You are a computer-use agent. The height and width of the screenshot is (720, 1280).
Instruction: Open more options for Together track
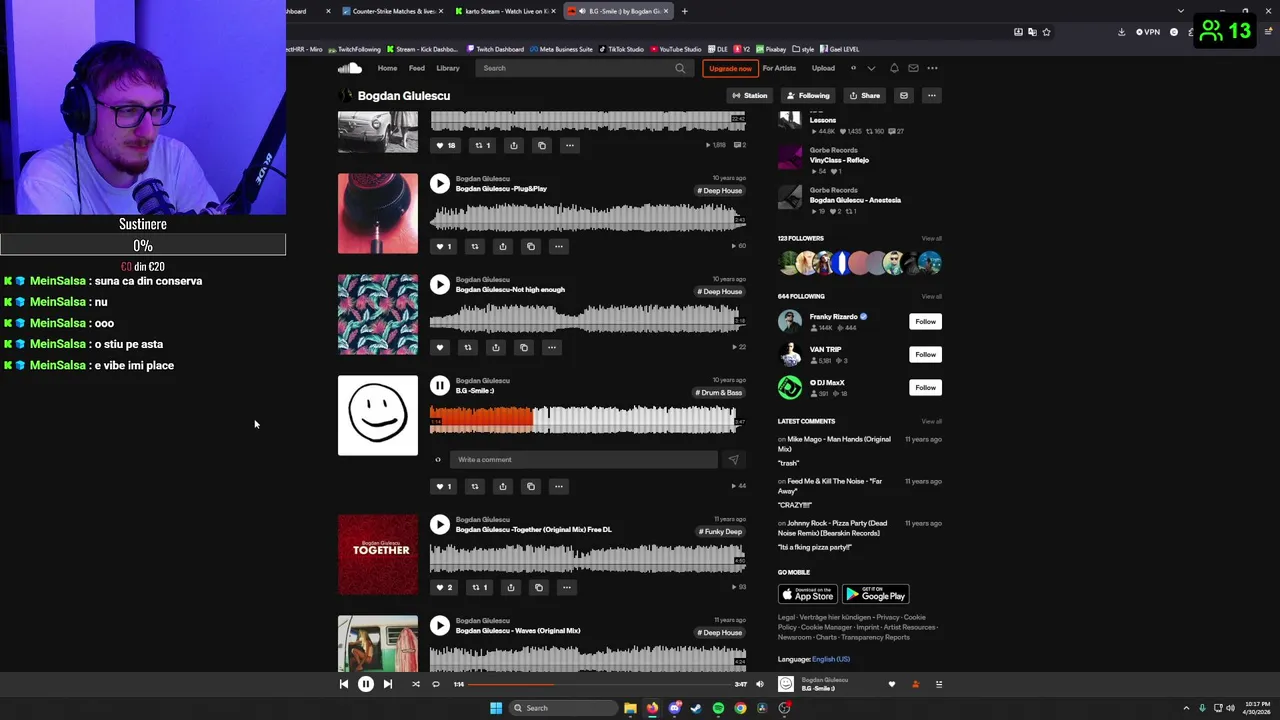(x=566, y=587)
